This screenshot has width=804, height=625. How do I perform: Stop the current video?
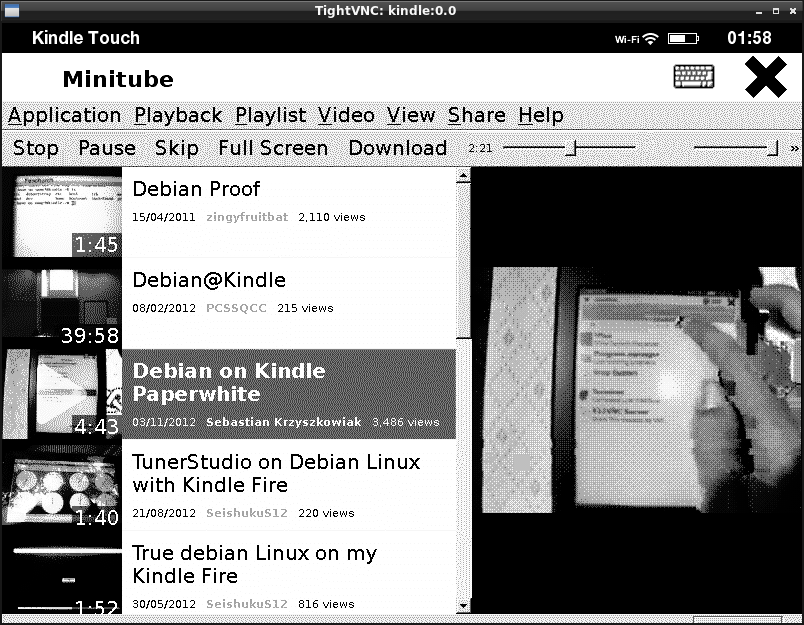[35, 148]
